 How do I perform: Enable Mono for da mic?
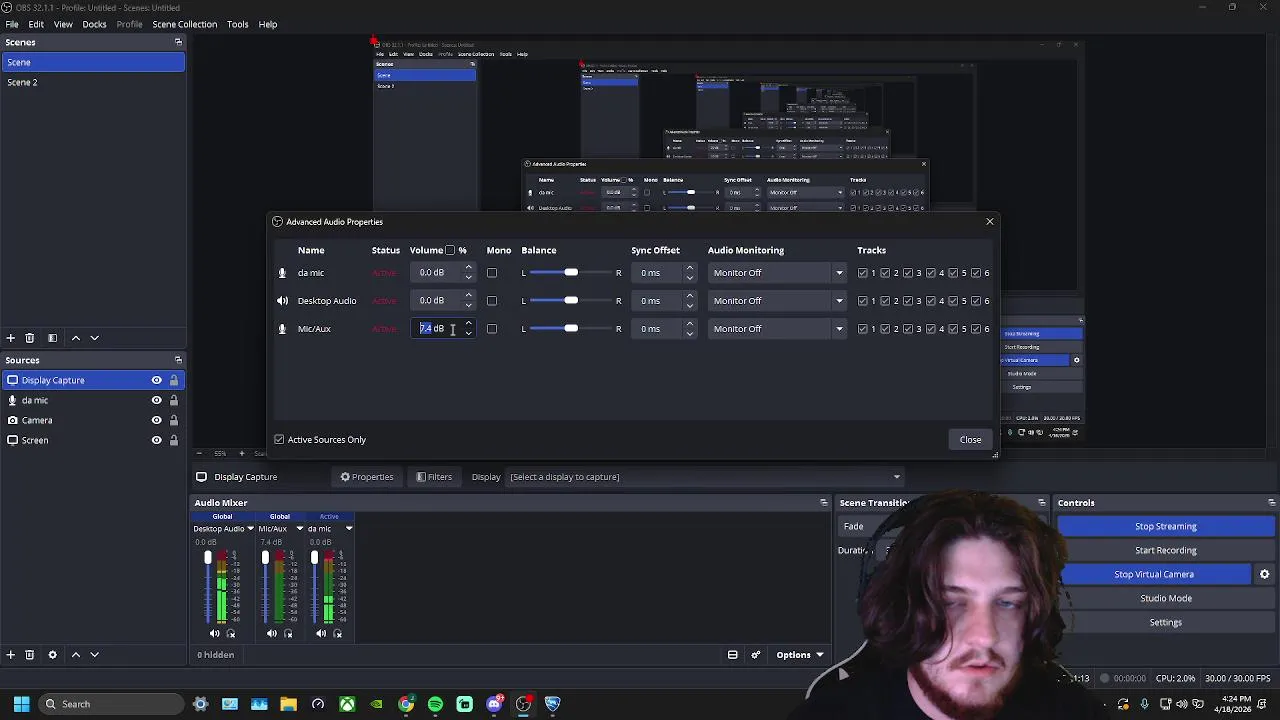point(491,273)
